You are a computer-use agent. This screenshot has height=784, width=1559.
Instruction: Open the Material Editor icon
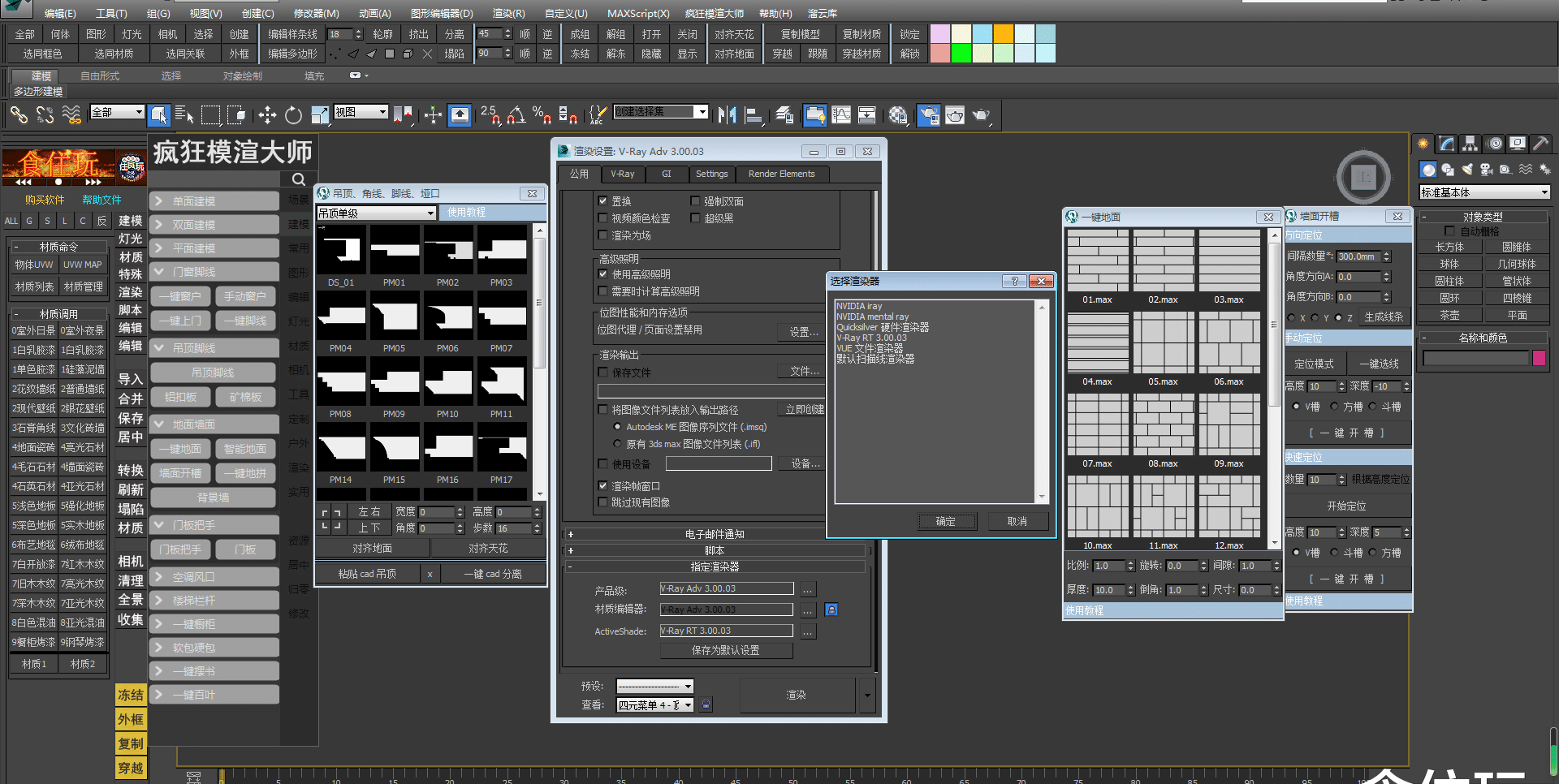click(897, 115)
